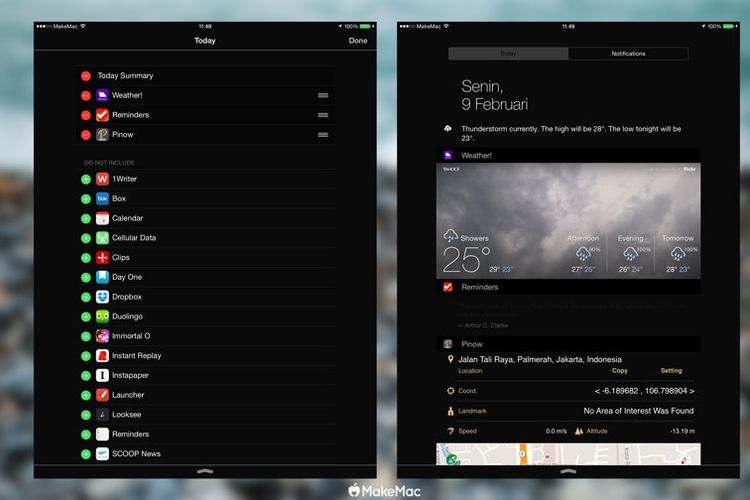This screenshot has width=750, height=500.
Task: Remove active Reminders widget with red minus
Action: (86, 115)
